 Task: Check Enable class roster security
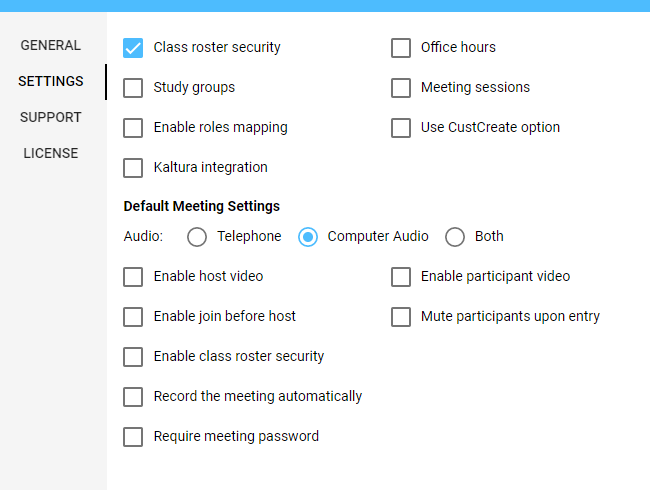click(x=133, y=356)
